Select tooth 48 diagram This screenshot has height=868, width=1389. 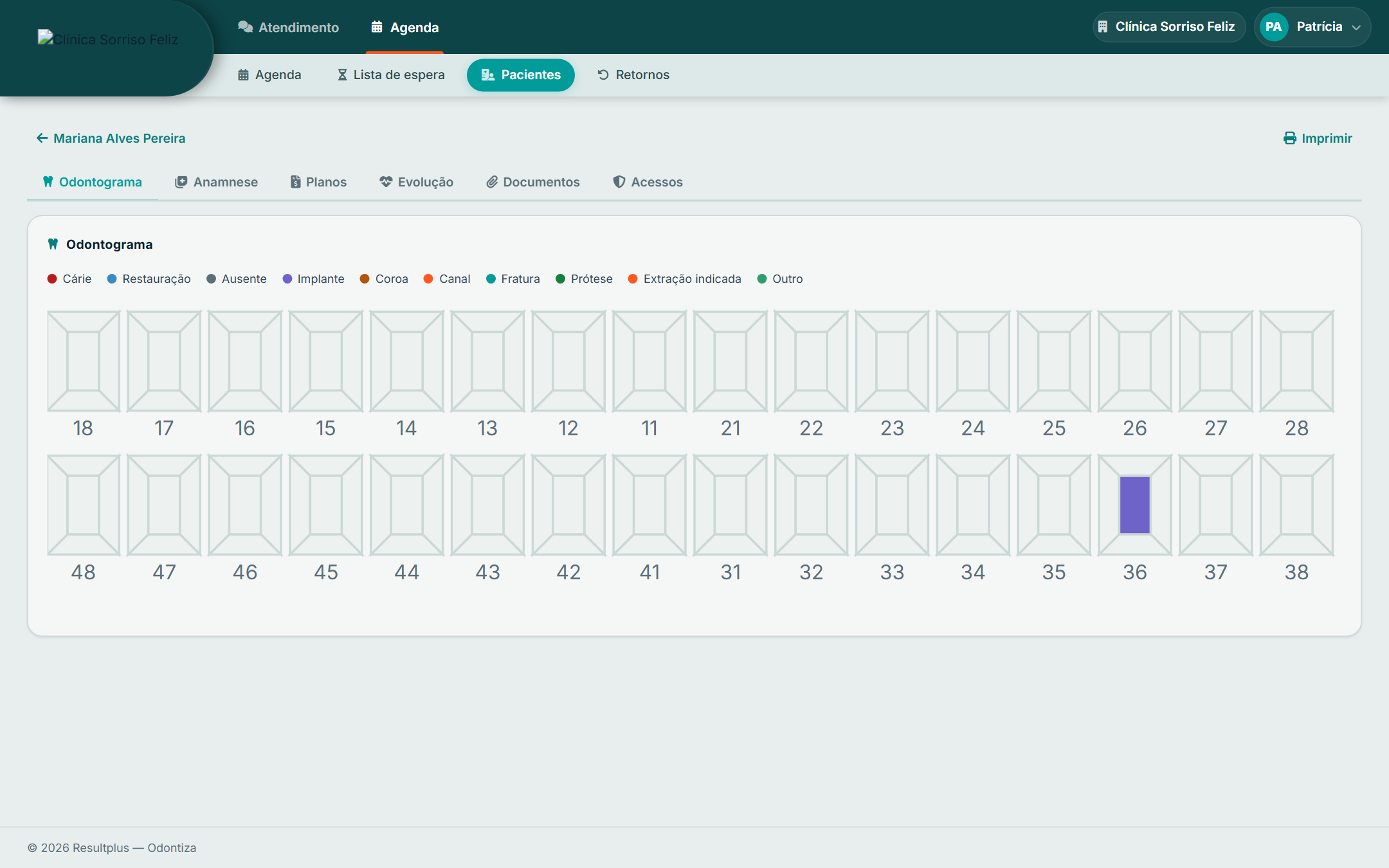(84, 505)
